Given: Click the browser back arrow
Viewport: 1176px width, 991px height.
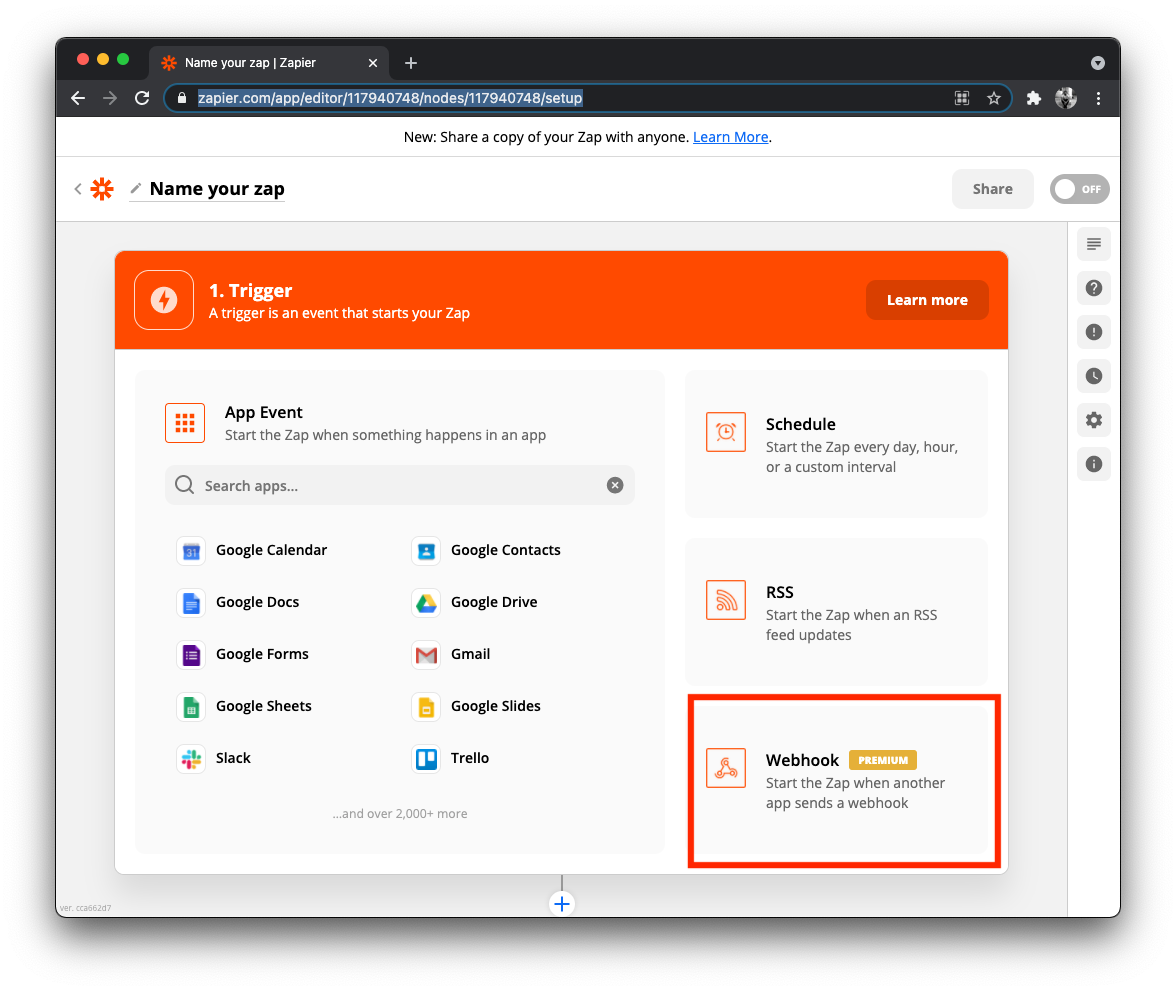Looking at the screenshot, I should point(78,98).
